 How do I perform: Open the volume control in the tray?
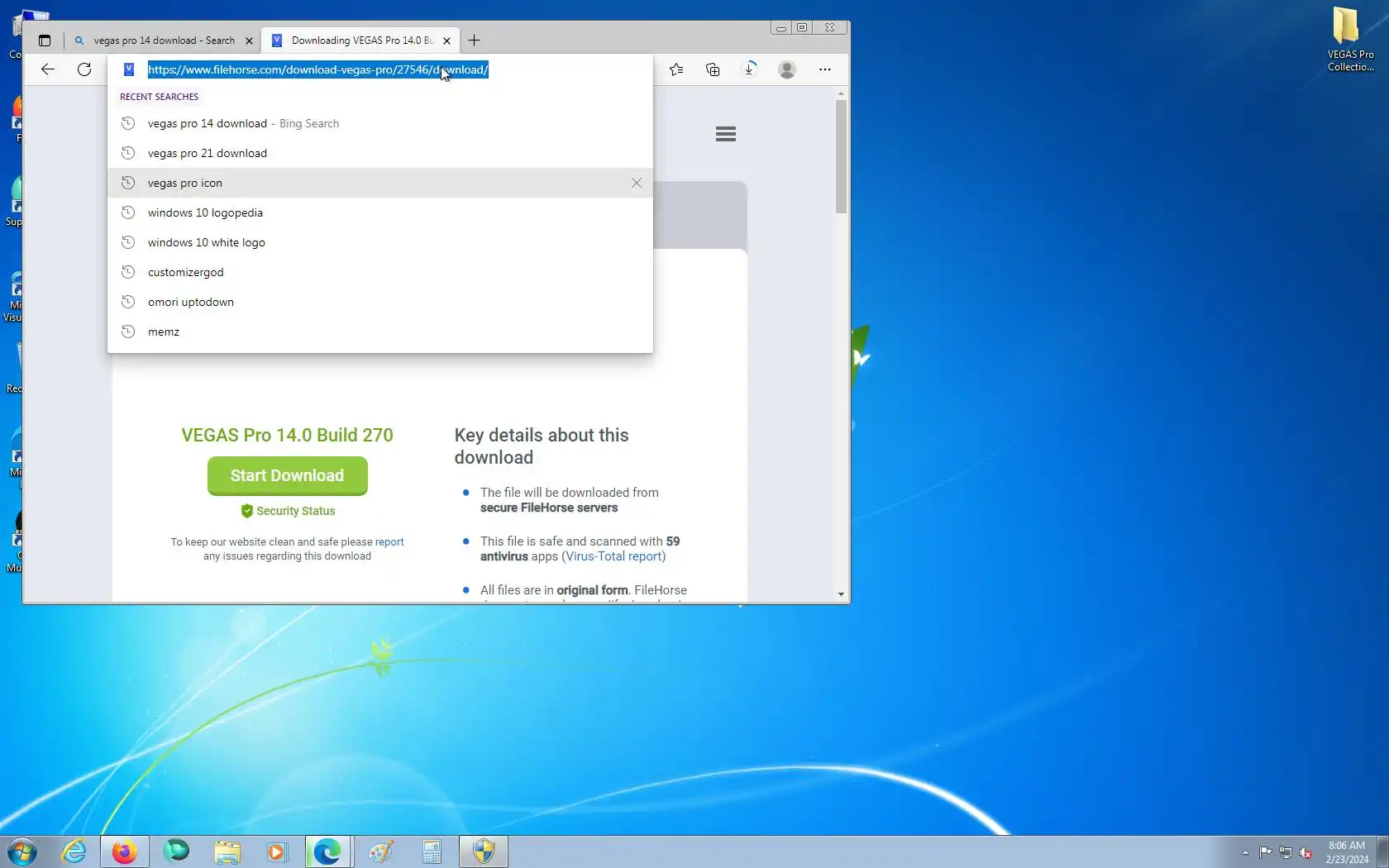[1305, 852]
